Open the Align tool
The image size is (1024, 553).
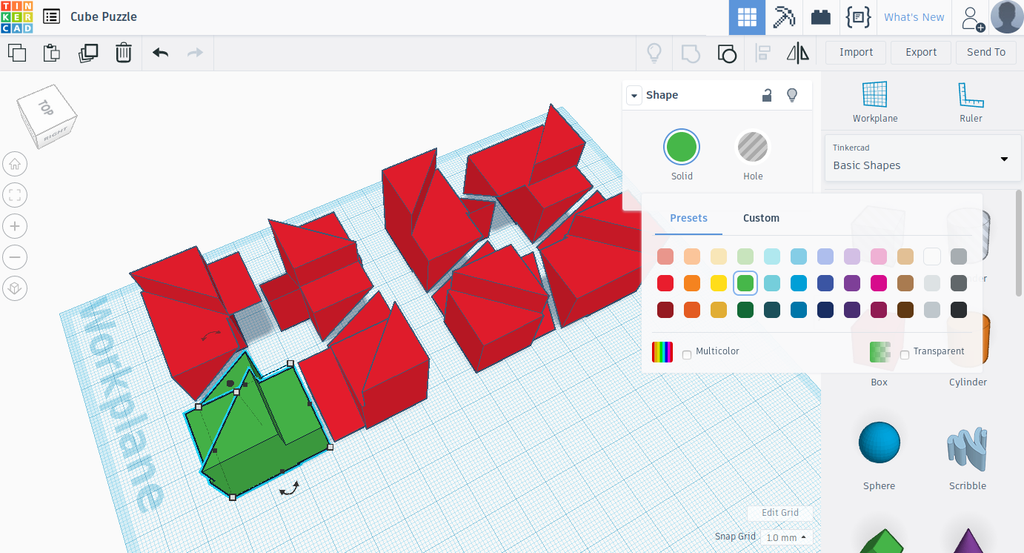pos(763,52)
